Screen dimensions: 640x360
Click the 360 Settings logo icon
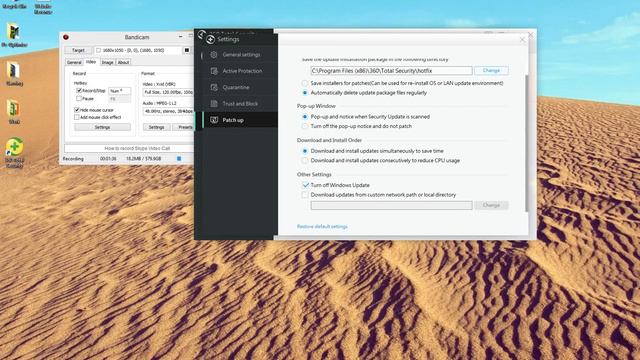click(210, 39)
